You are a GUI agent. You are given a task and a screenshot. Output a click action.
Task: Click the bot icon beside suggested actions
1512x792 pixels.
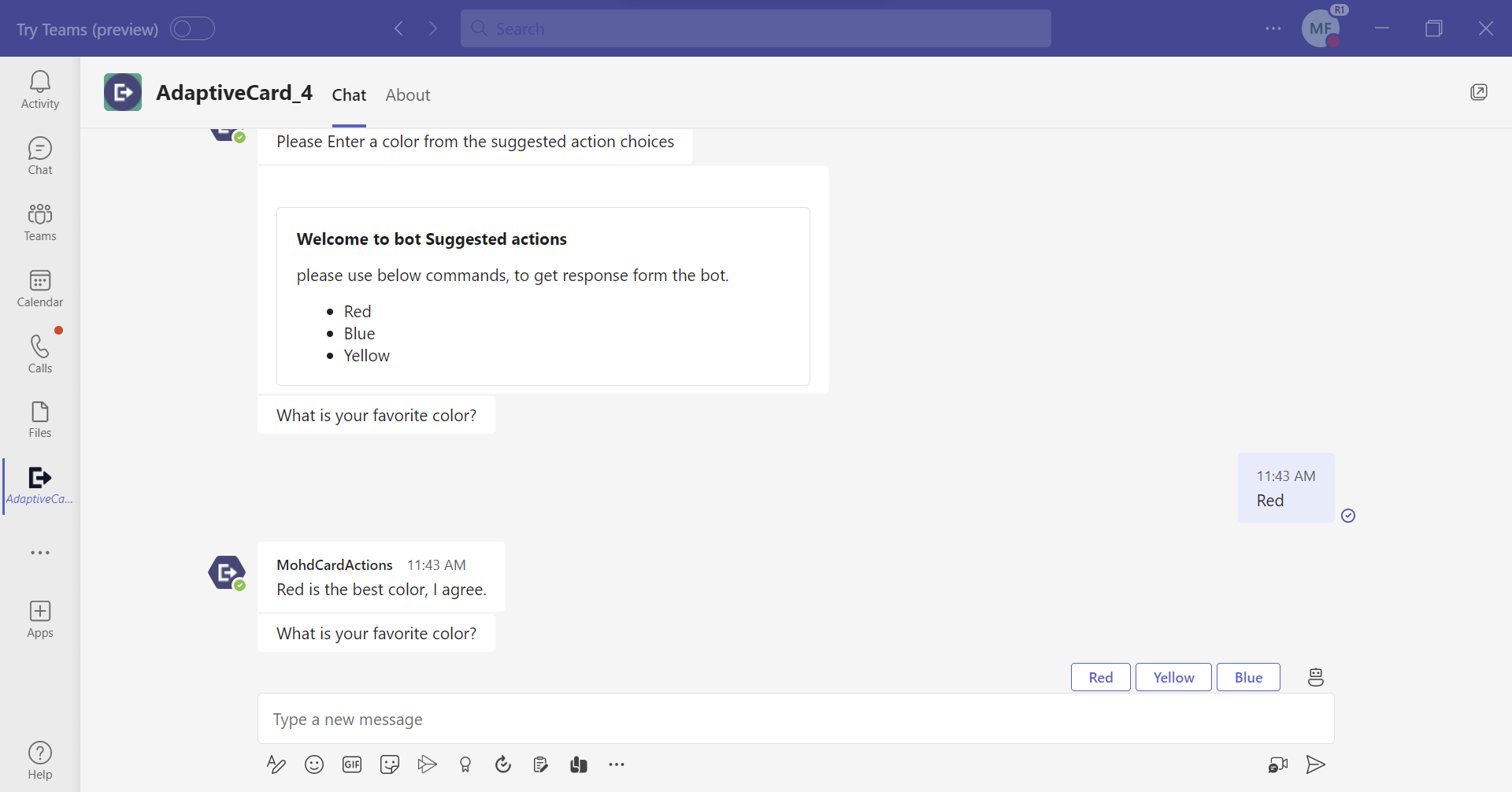click(x=1316, y=677)
